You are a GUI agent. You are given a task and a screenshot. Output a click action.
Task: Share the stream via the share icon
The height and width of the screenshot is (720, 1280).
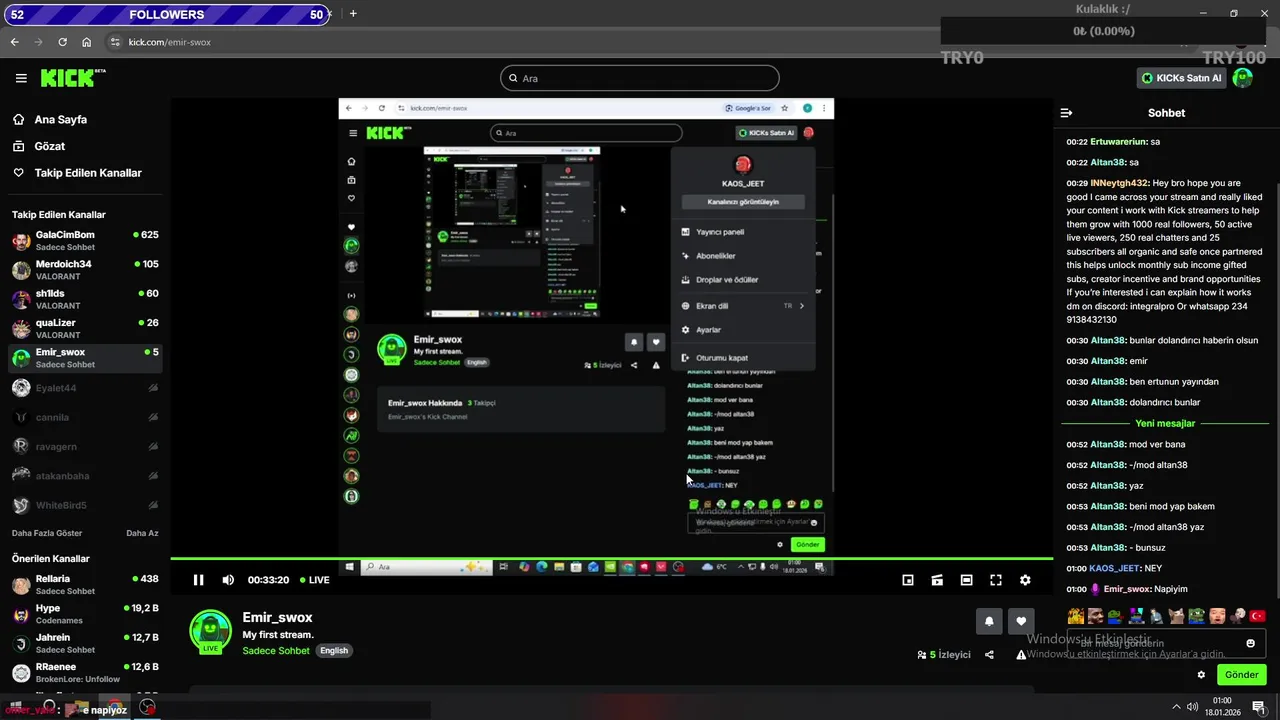989,655
